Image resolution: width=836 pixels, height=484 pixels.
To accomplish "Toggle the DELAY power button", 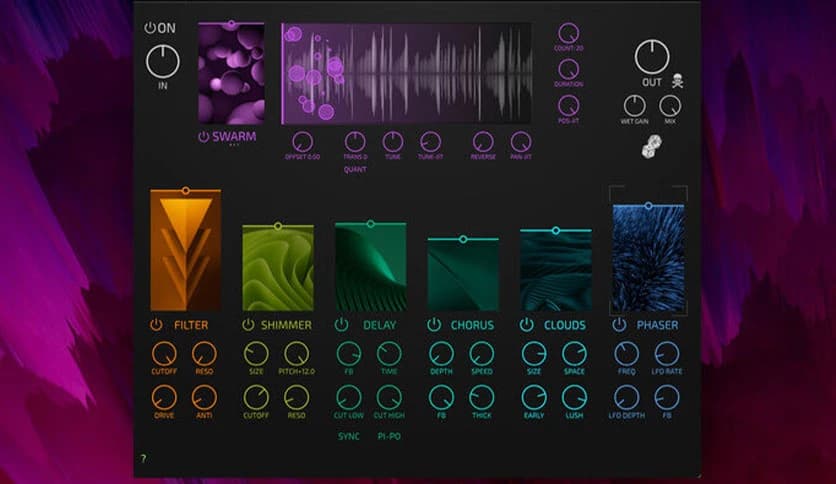I will pyautogui.click(x=341, y=324).
